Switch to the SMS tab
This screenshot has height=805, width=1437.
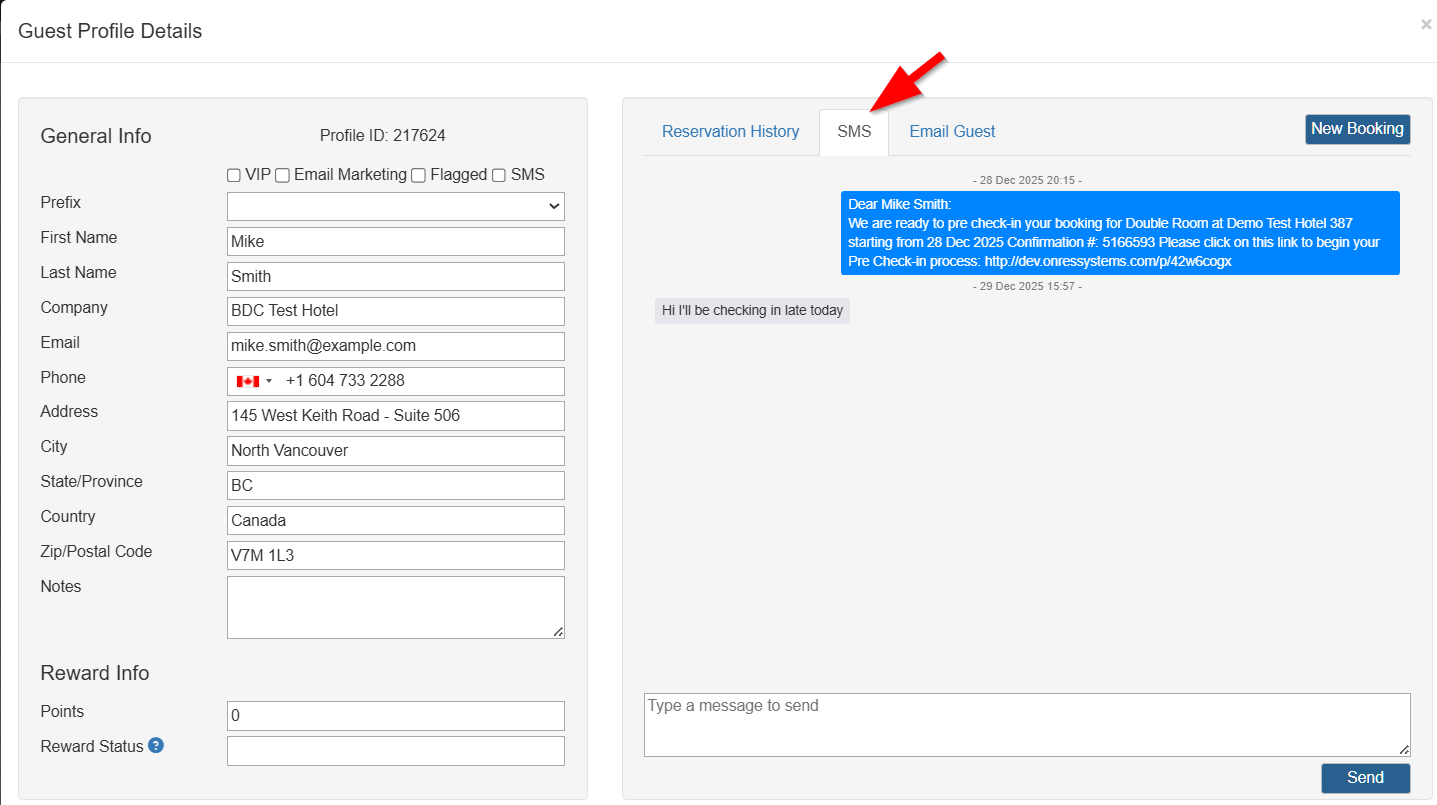pyautogui.click(x=854, y=132)
